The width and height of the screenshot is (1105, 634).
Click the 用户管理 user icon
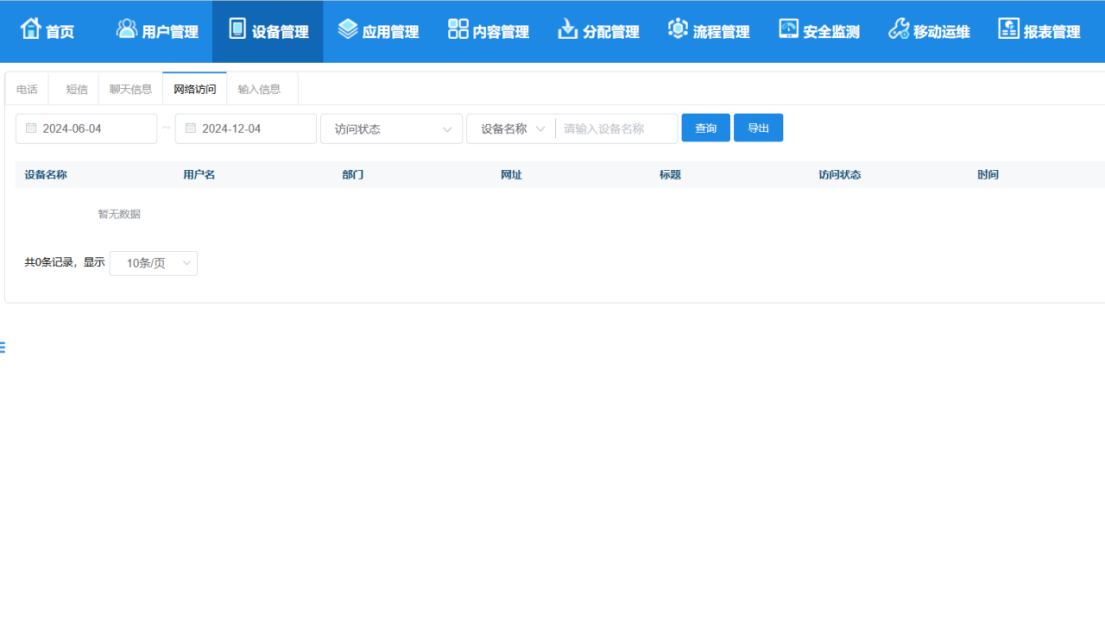[127, 29]
